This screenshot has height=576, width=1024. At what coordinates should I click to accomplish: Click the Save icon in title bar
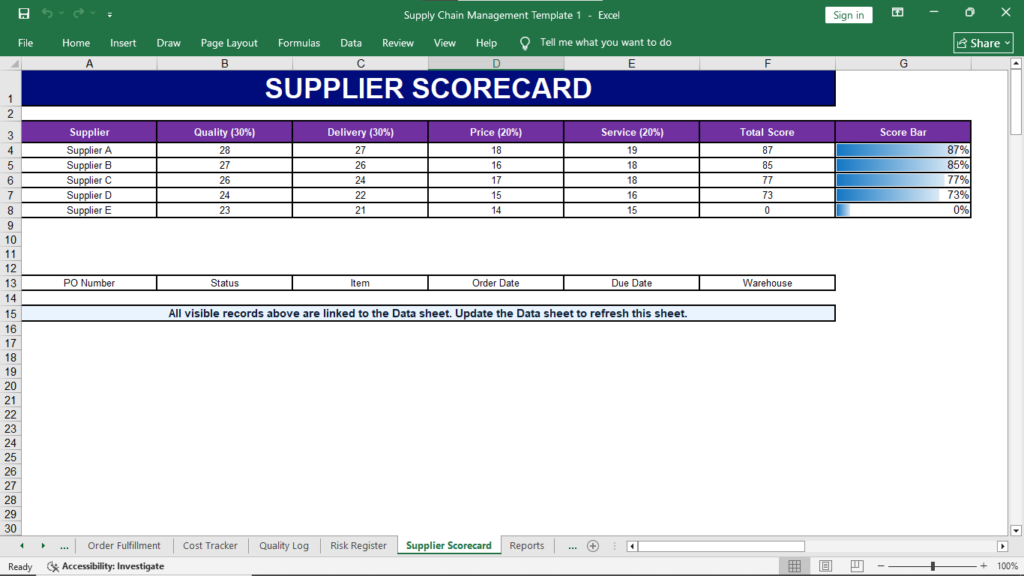click(x=24, y=14)
